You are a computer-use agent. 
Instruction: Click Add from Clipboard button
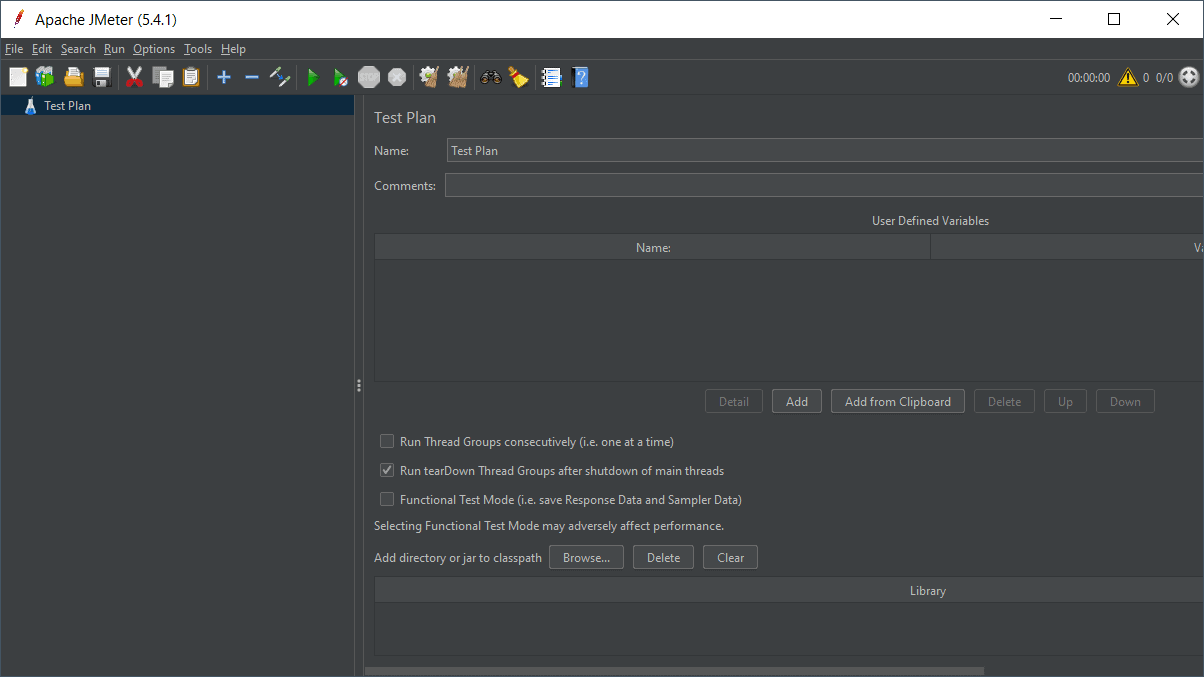coord(898,401)
